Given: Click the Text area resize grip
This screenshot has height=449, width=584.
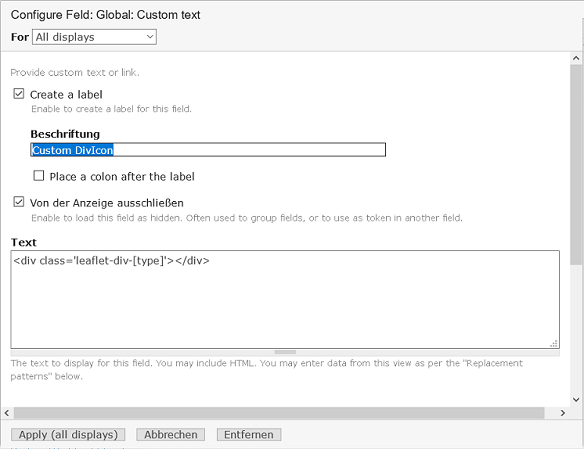Looking at the screenshot, I should pos(554,343).
